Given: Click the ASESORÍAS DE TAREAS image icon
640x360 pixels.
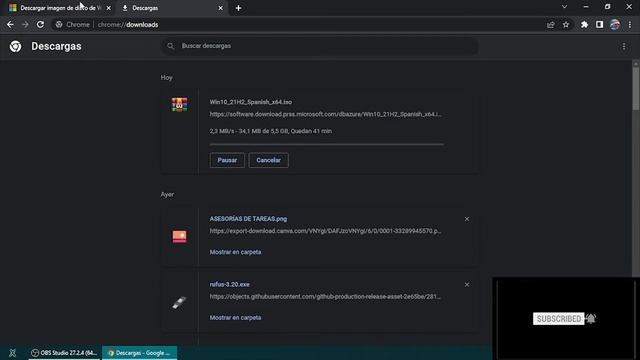Looking at the screenshot, I should tap(179, 236).
